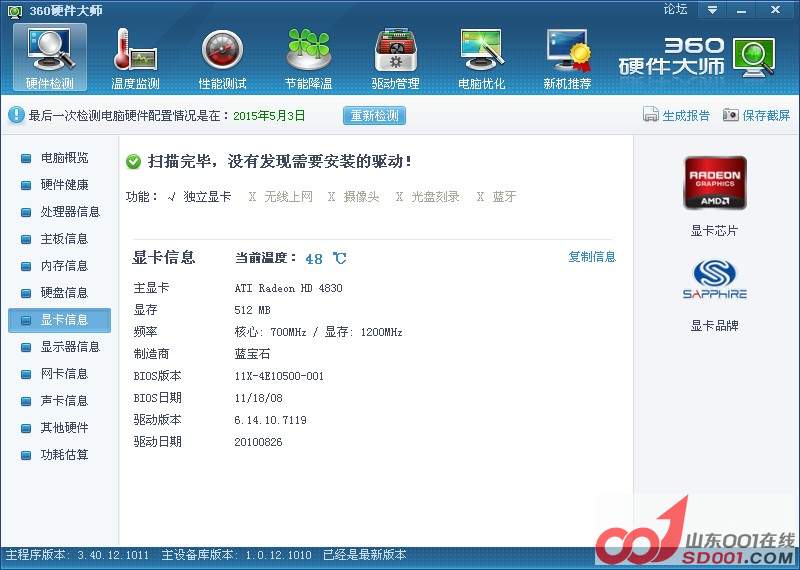Click the BIOS version 11X-4E10500-001
Image resolution: width=800 pixels, height=570 pixels.
point(279,377)
